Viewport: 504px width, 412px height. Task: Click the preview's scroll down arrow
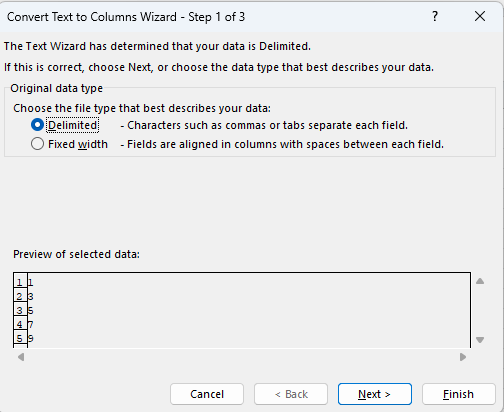pyautogui.click(x=480, y=340)
